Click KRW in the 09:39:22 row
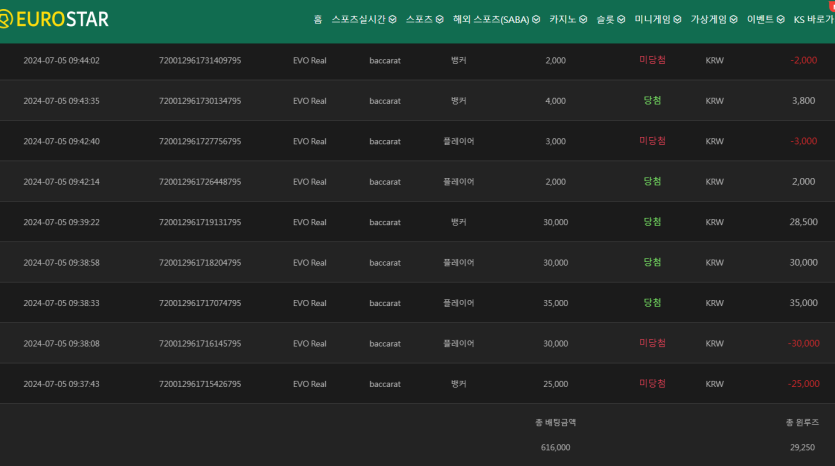This screenshot has height=466, width=835. 715,223
